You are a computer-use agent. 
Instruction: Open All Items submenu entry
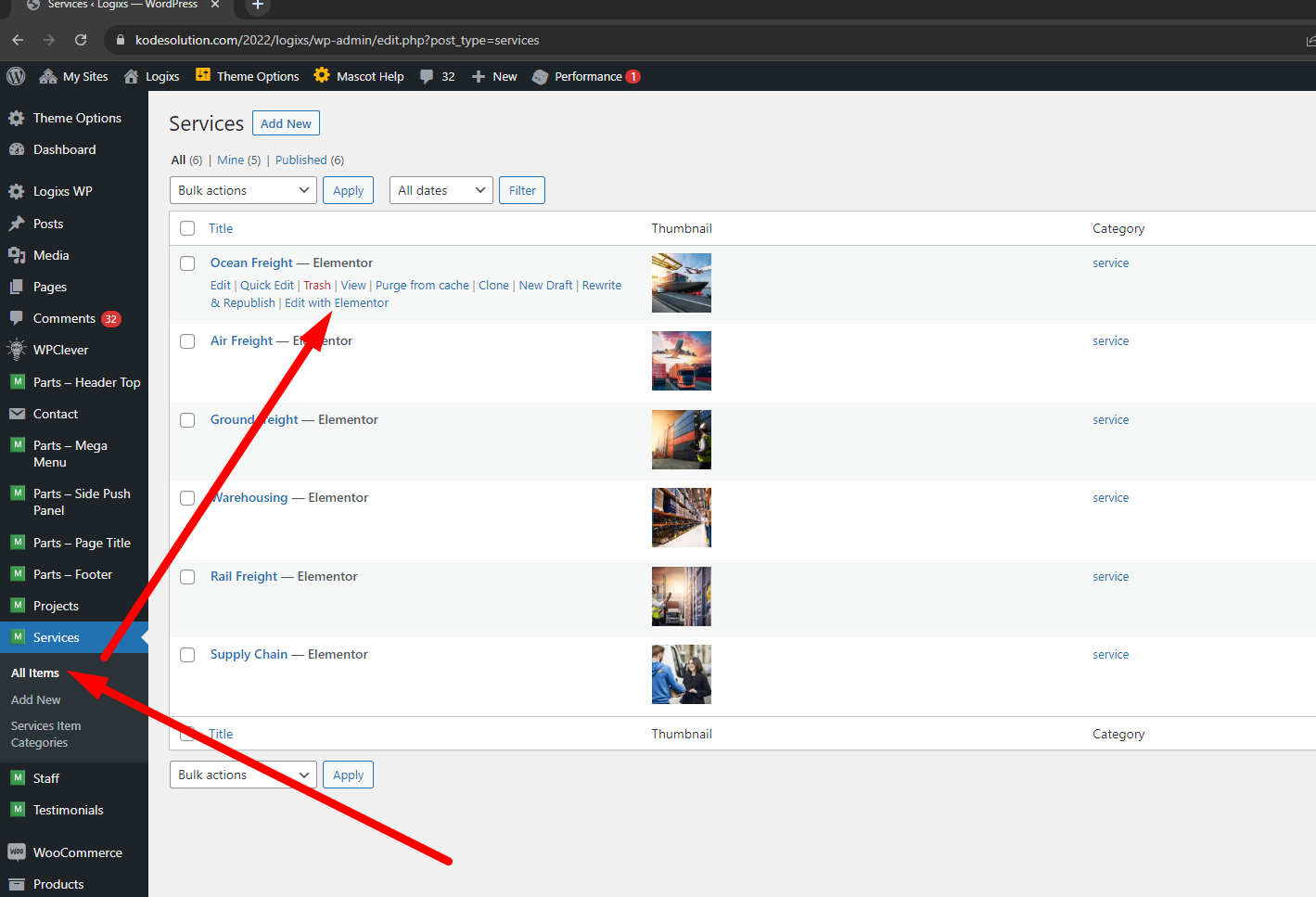(35, 673)
